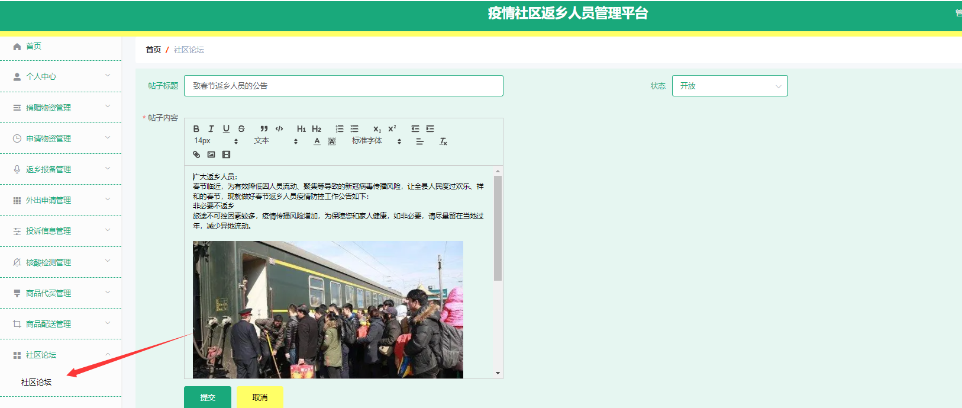Increase the paragraph indent
This screenshot has height=408, width=962.
430,129
